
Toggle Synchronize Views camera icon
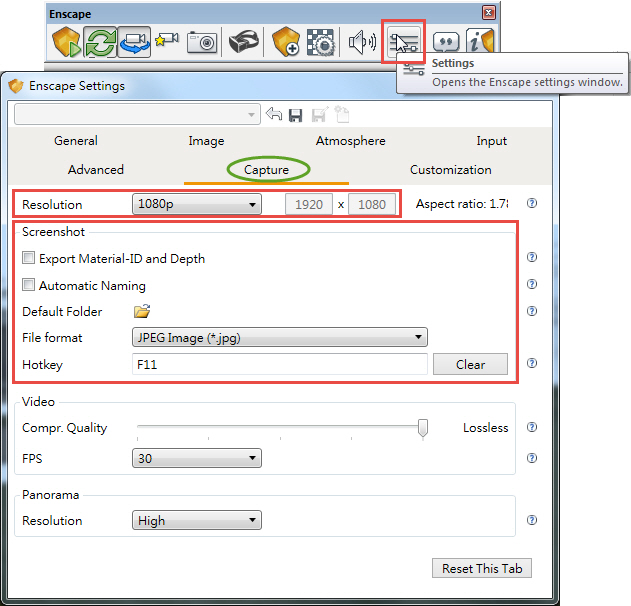134,42
